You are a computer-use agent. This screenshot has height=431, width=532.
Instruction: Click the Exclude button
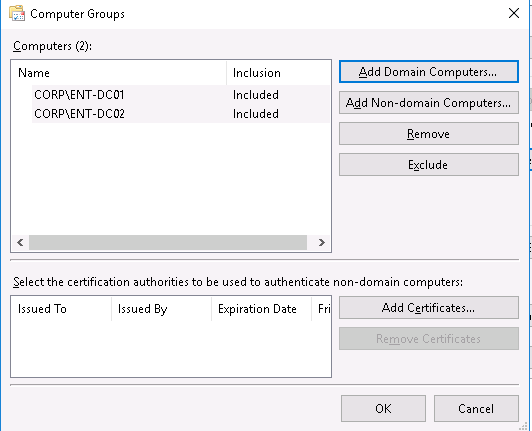point(429,165)
